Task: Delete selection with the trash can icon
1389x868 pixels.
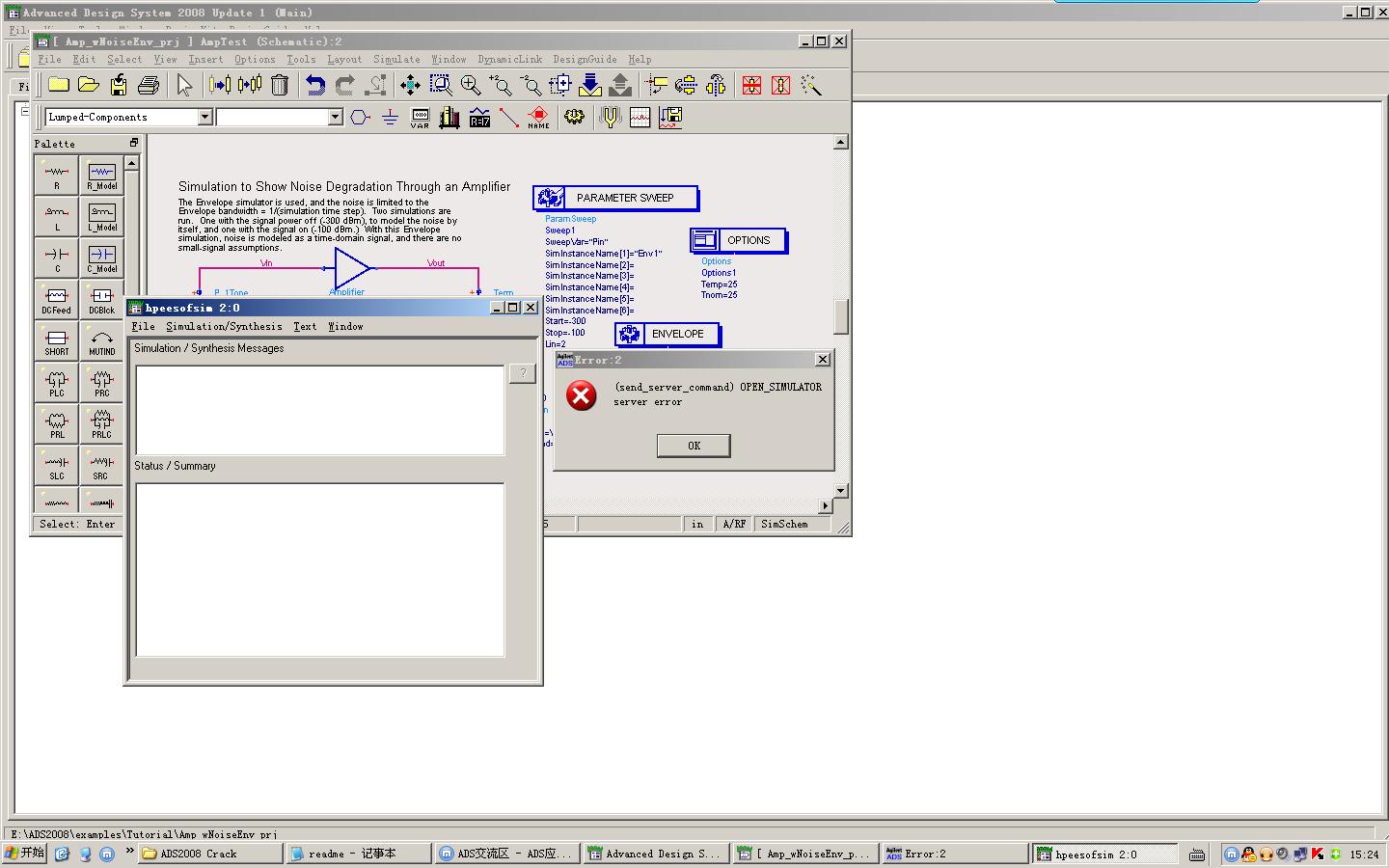Action: [280, 85]
